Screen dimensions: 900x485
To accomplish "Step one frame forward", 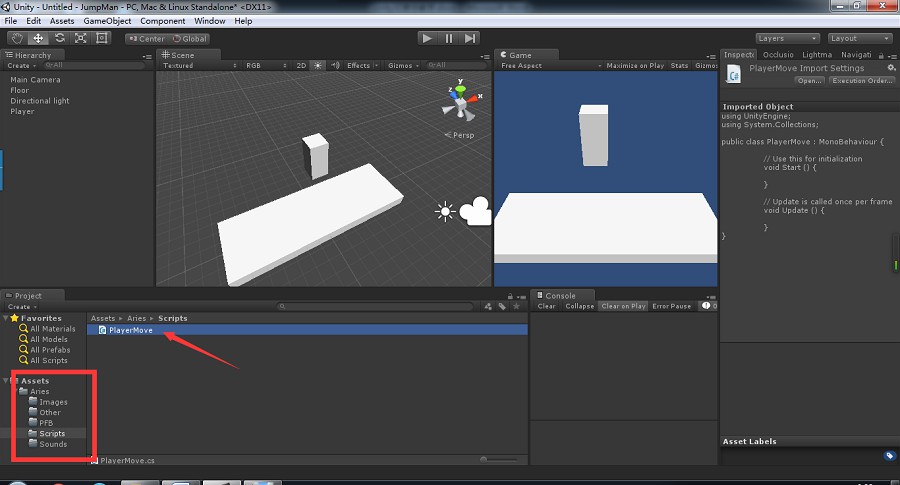I will point(470,38).
